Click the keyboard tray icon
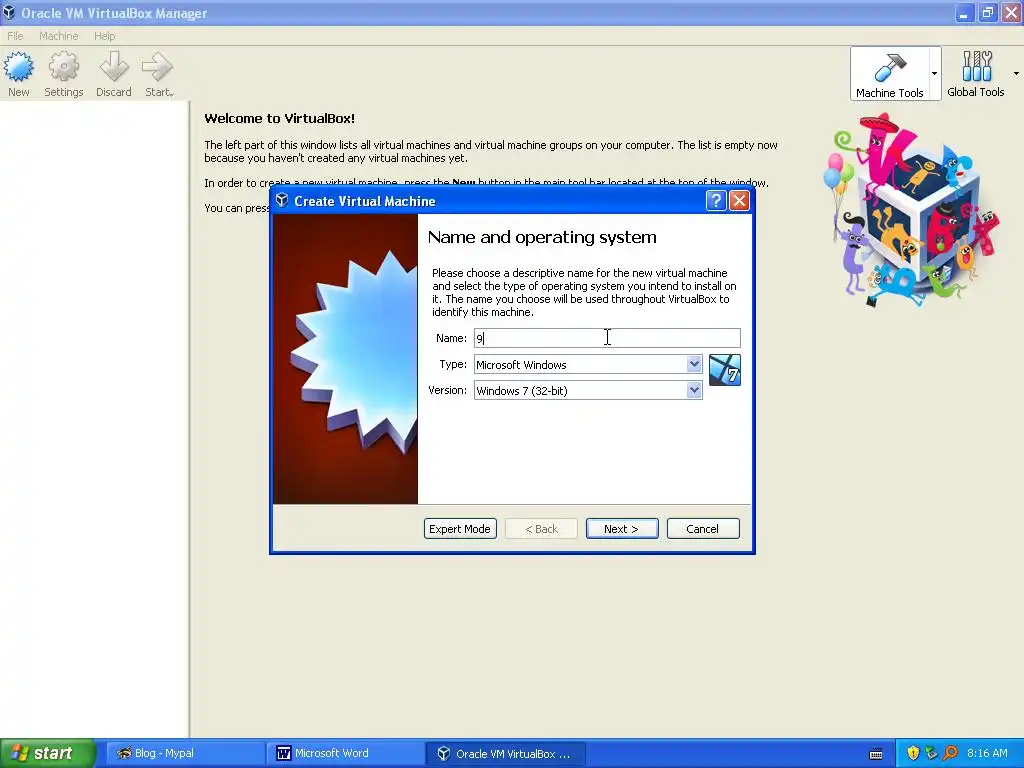 click(876, 754)
